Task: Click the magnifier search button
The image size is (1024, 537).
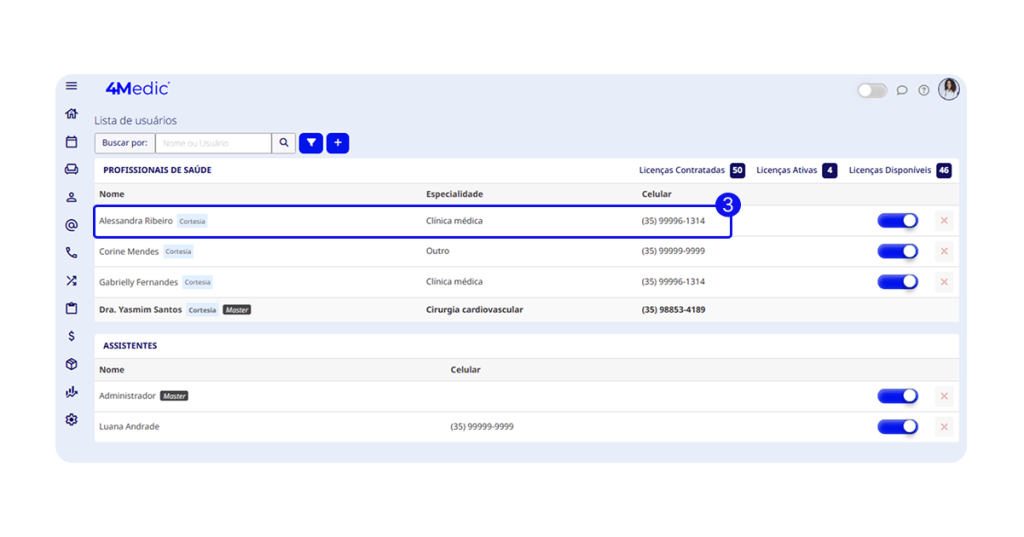Action: (284, 143)
